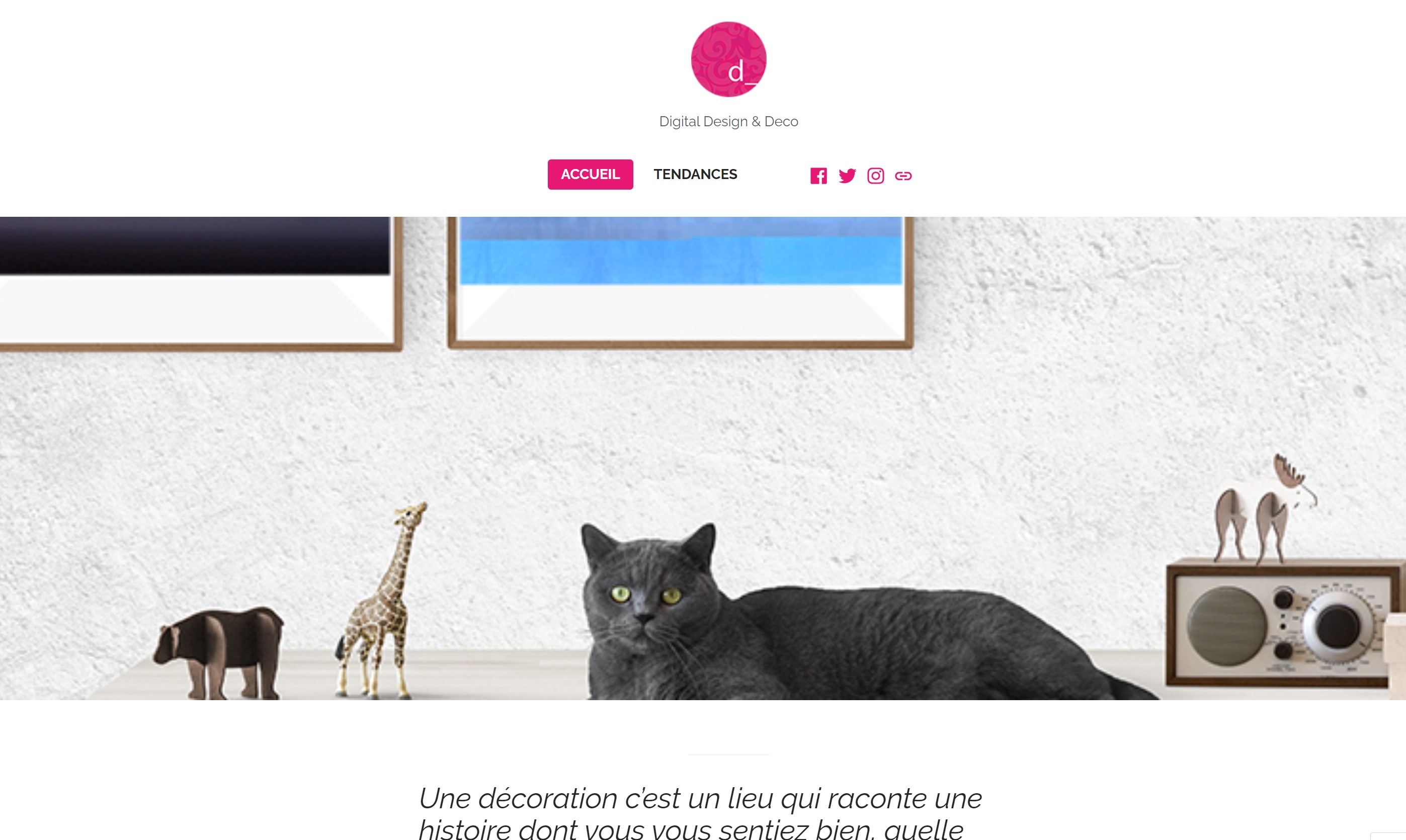This screenshot has height=840, width=1406.
Task: Click the Digital Design & Deco tagline
Action: coord(728,122)
